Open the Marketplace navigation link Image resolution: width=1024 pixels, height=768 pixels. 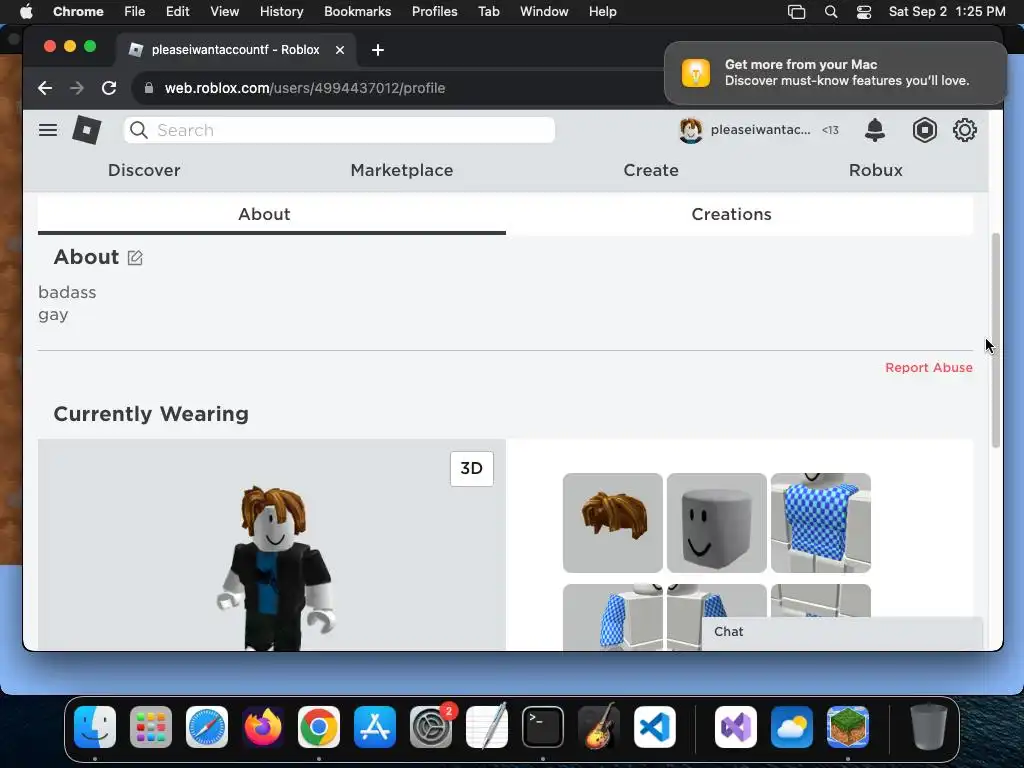pyautogui.click(x=402, y=170)
